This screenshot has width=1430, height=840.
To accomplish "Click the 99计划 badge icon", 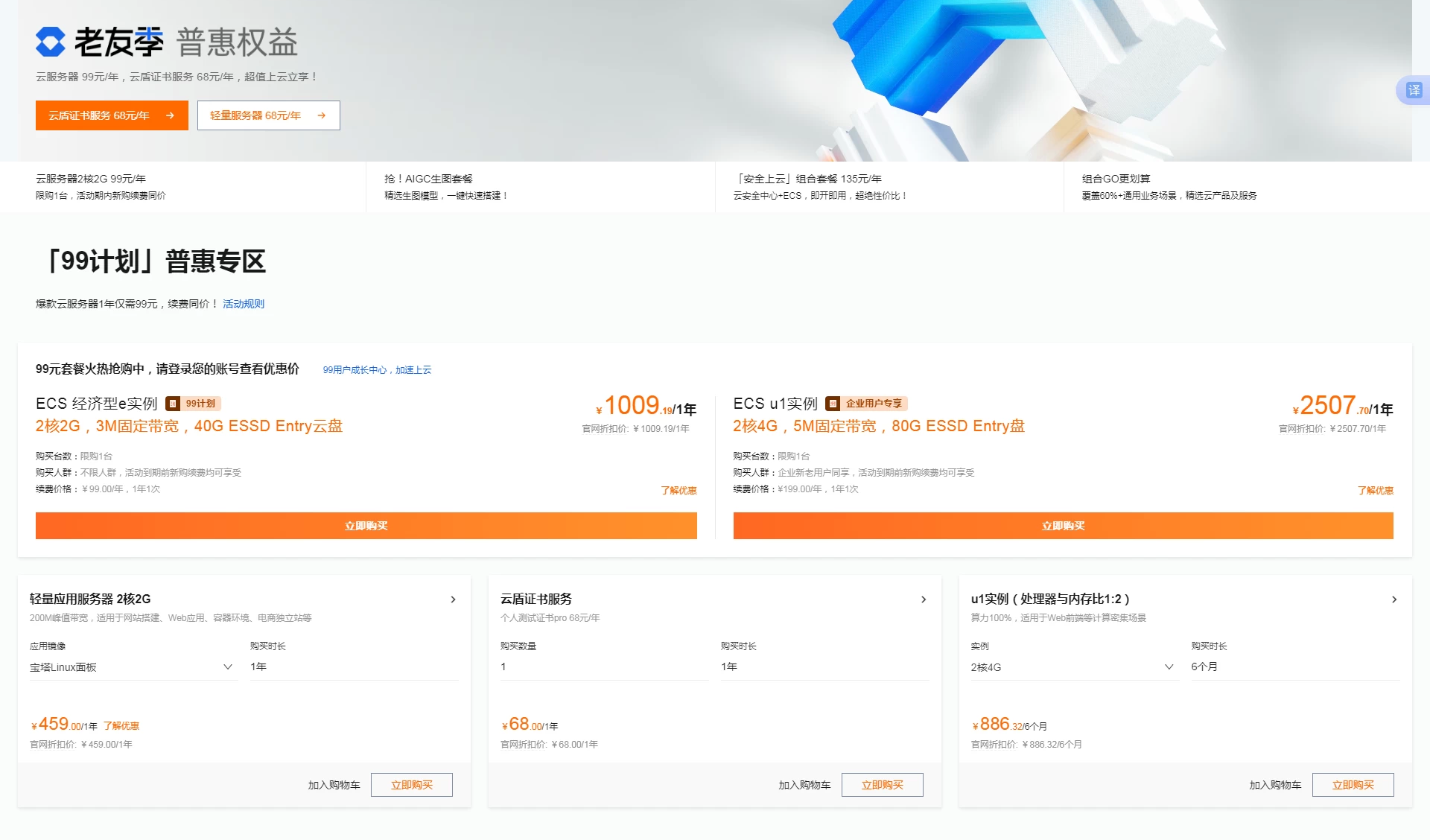I will click(x=173, y=404).
